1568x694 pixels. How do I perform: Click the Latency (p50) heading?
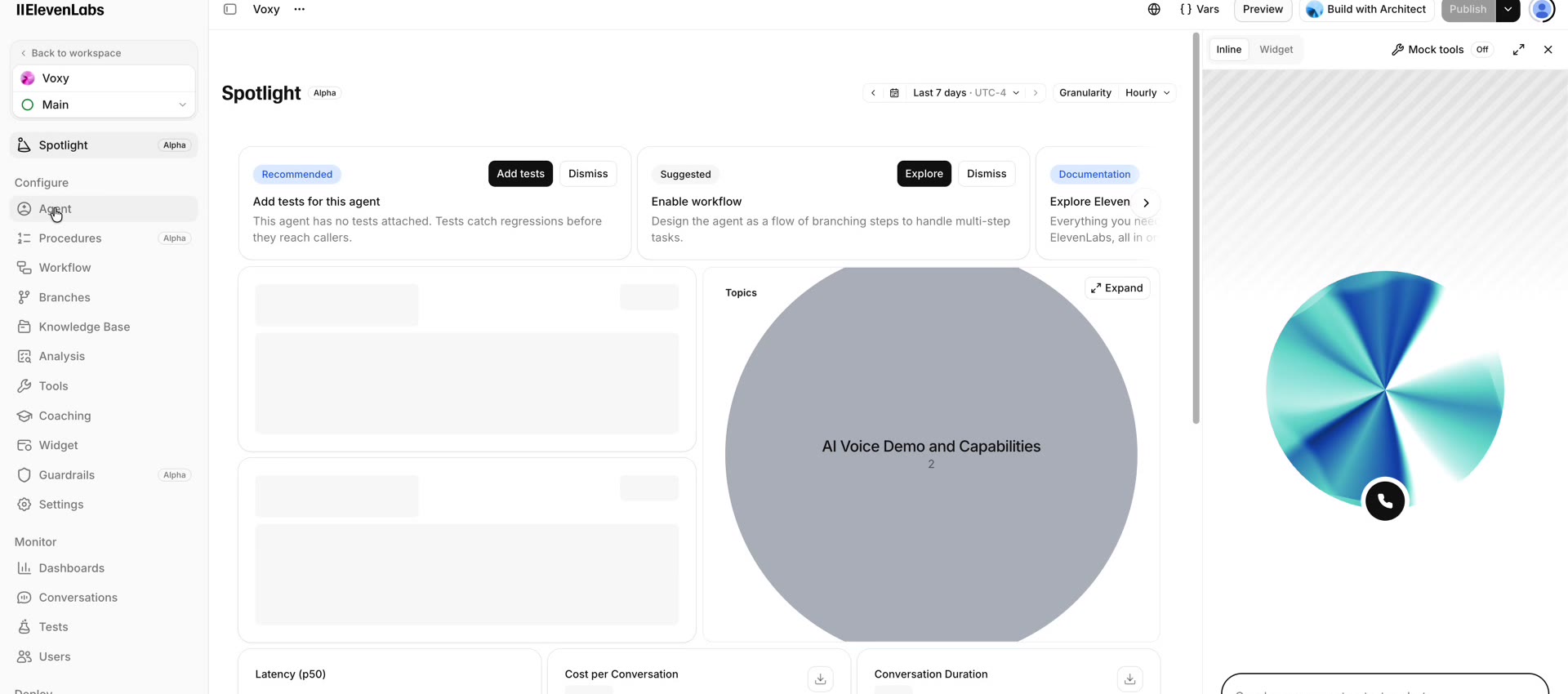click(x=291, y=674)
